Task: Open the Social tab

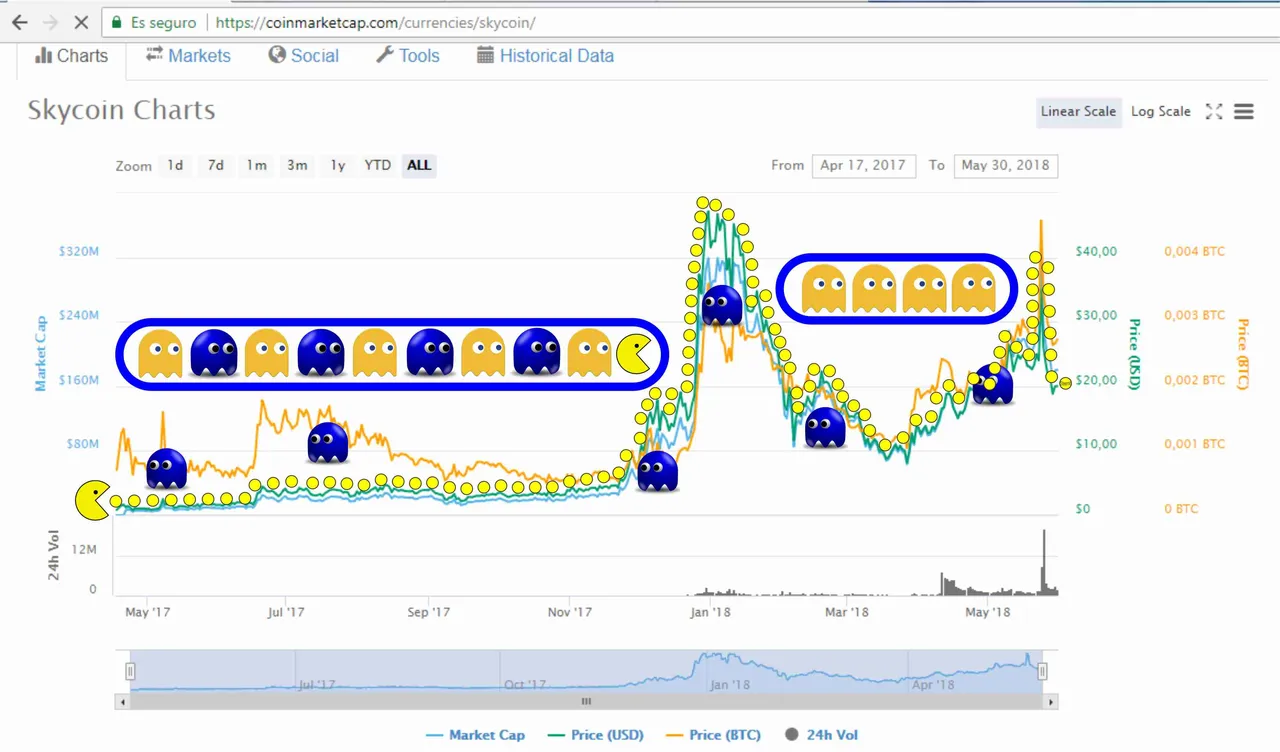Action: point(304,56)
